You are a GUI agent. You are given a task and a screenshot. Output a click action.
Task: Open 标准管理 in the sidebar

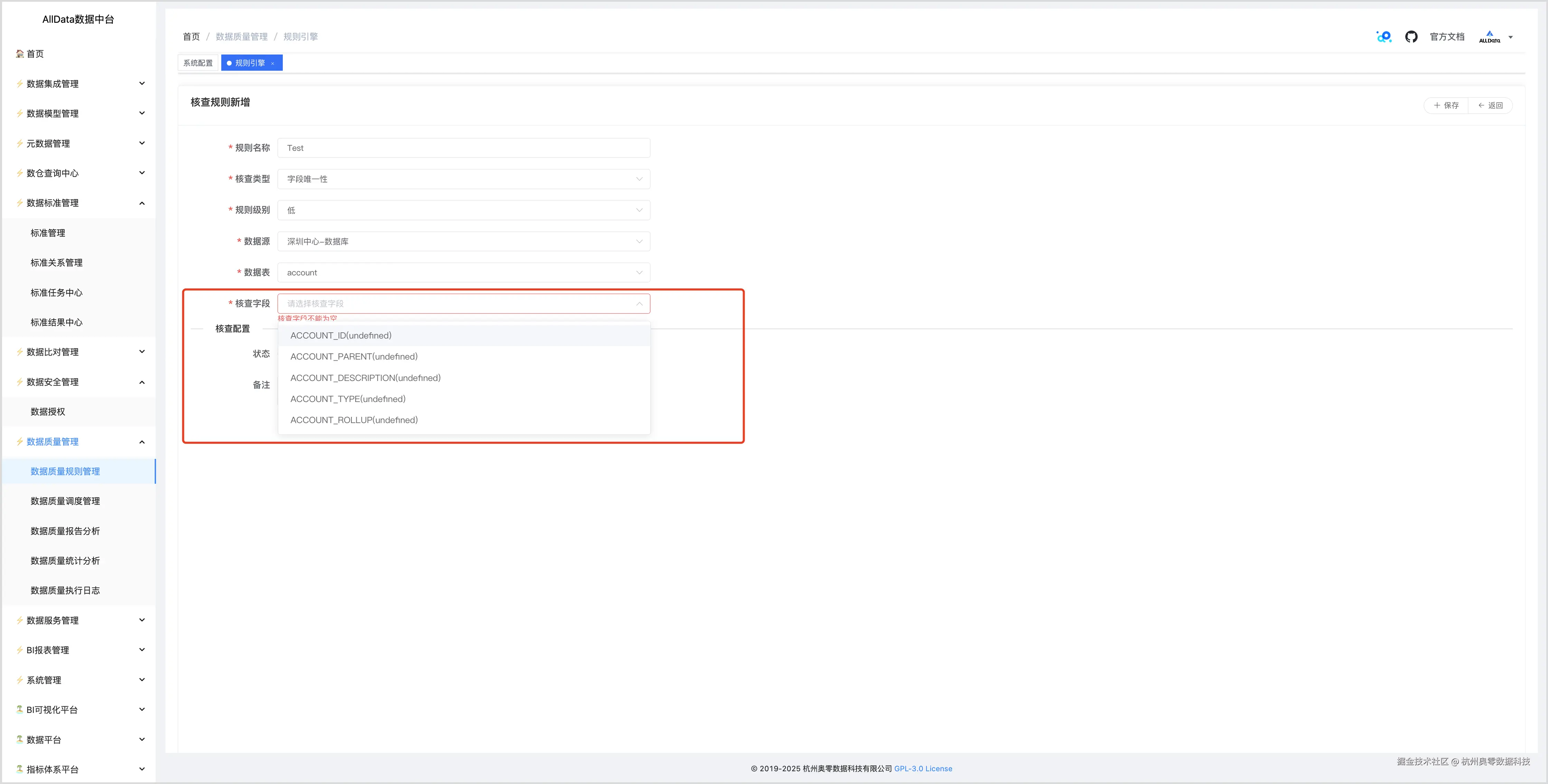tap(78, 233)
